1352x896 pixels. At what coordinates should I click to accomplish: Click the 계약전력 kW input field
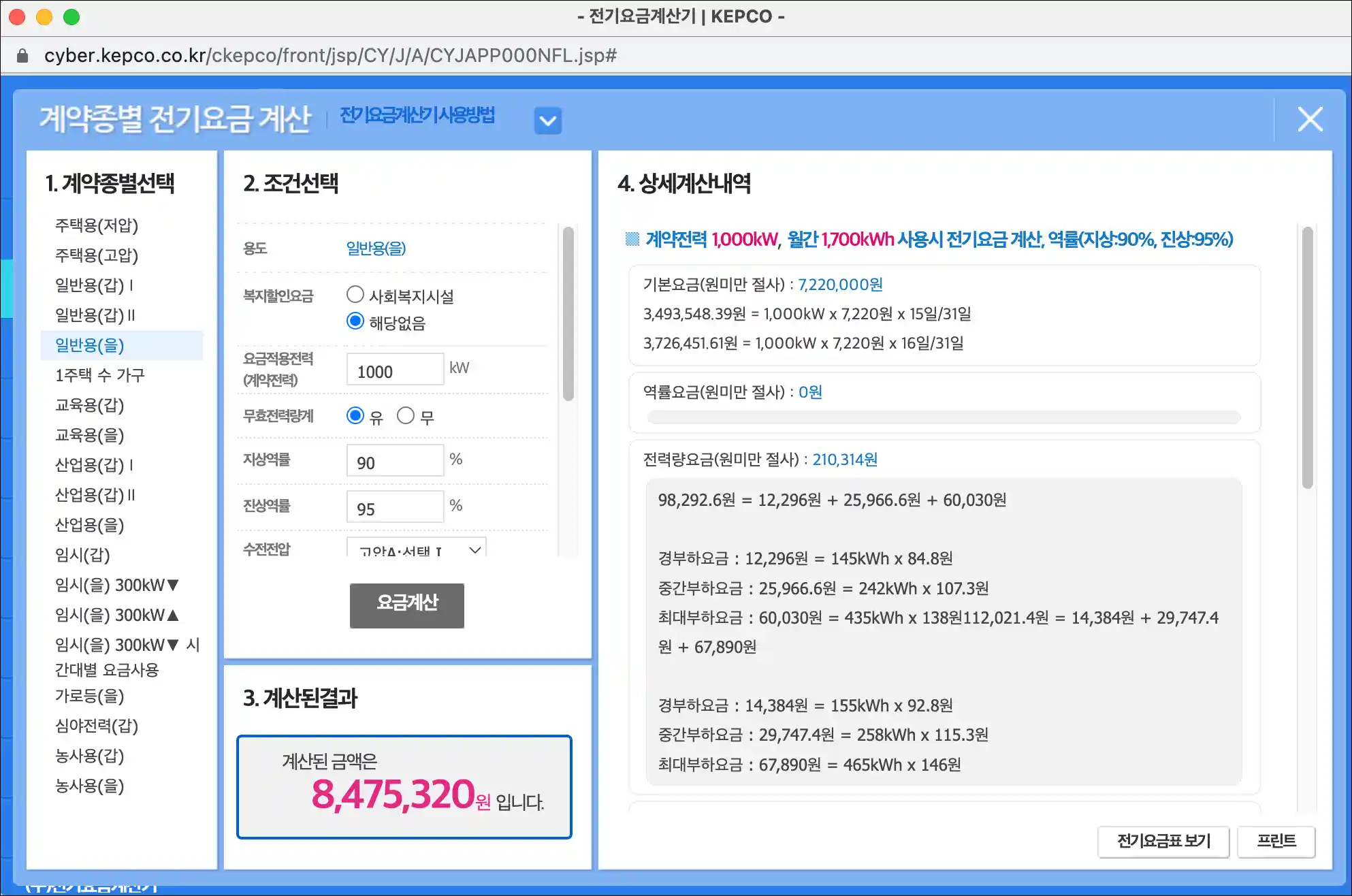396,370
